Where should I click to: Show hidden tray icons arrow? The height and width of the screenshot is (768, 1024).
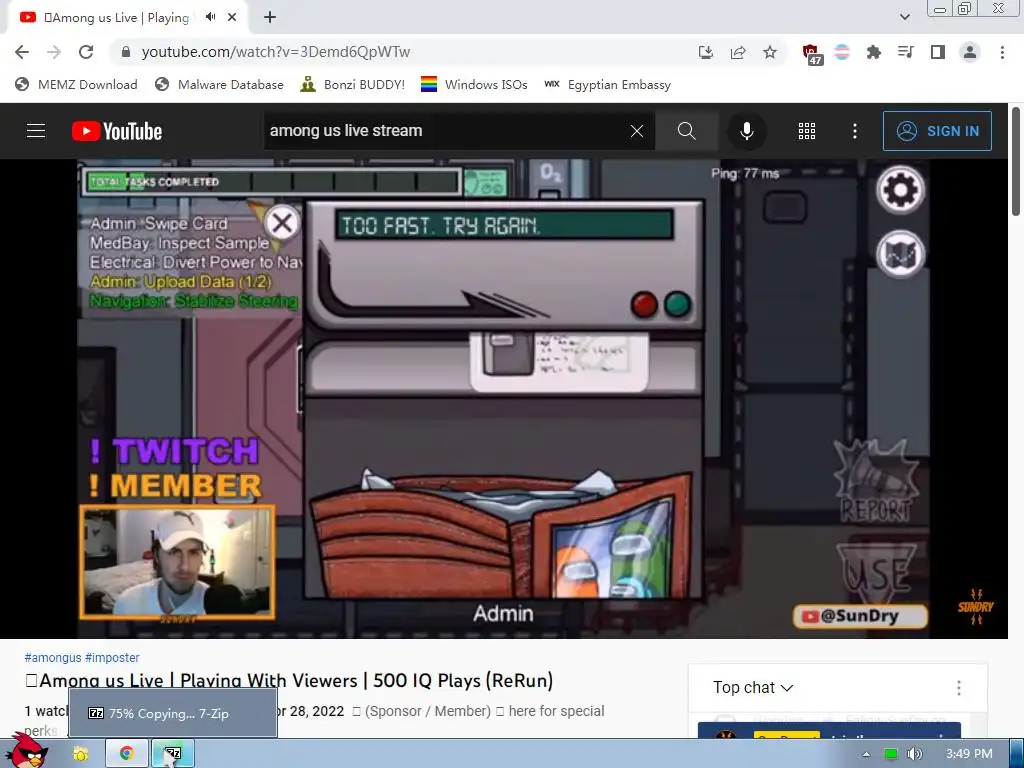click(866, 754)
